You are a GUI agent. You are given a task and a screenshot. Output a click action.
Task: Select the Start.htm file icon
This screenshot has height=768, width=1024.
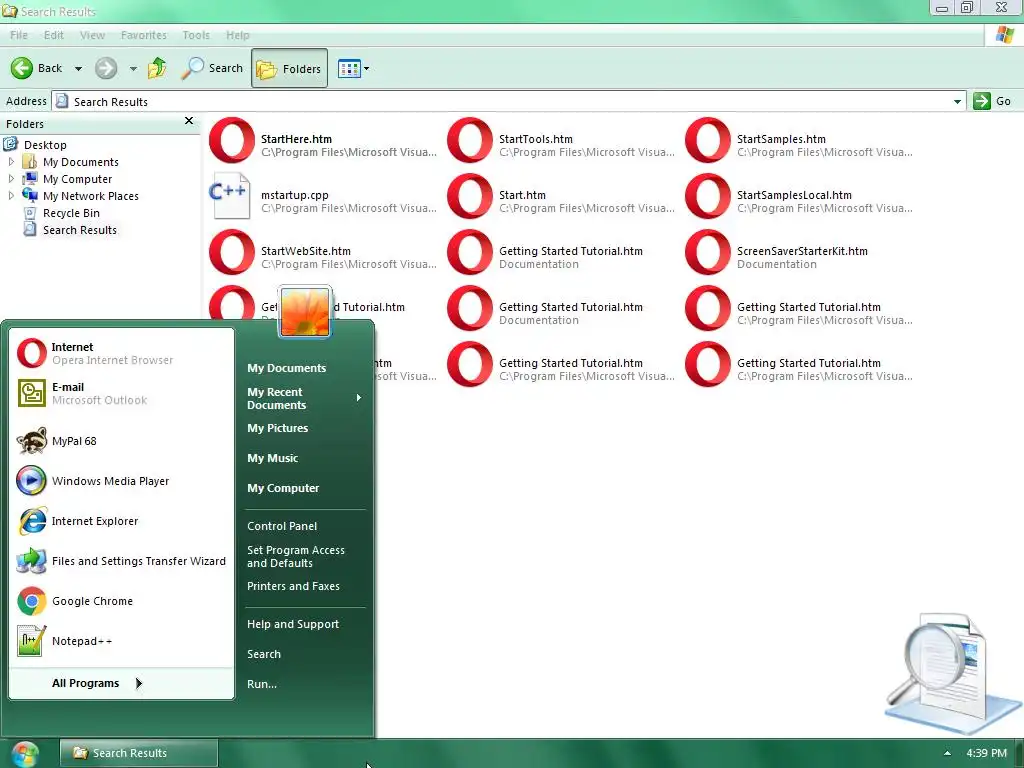[x=470, y=196]
